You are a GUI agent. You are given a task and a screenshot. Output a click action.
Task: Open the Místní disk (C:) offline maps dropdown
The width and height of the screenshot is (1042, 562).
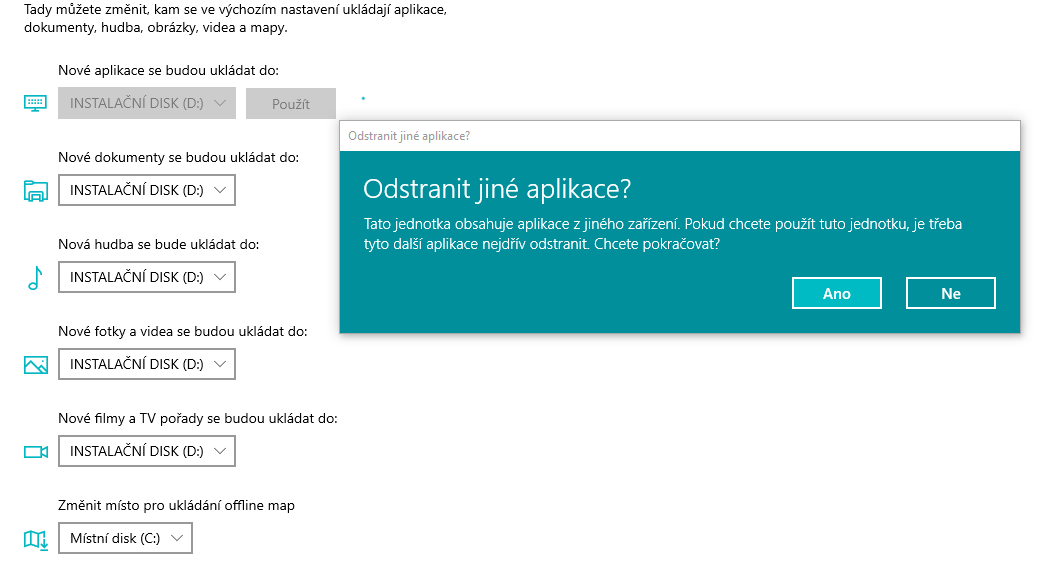(x=125, y=538)
